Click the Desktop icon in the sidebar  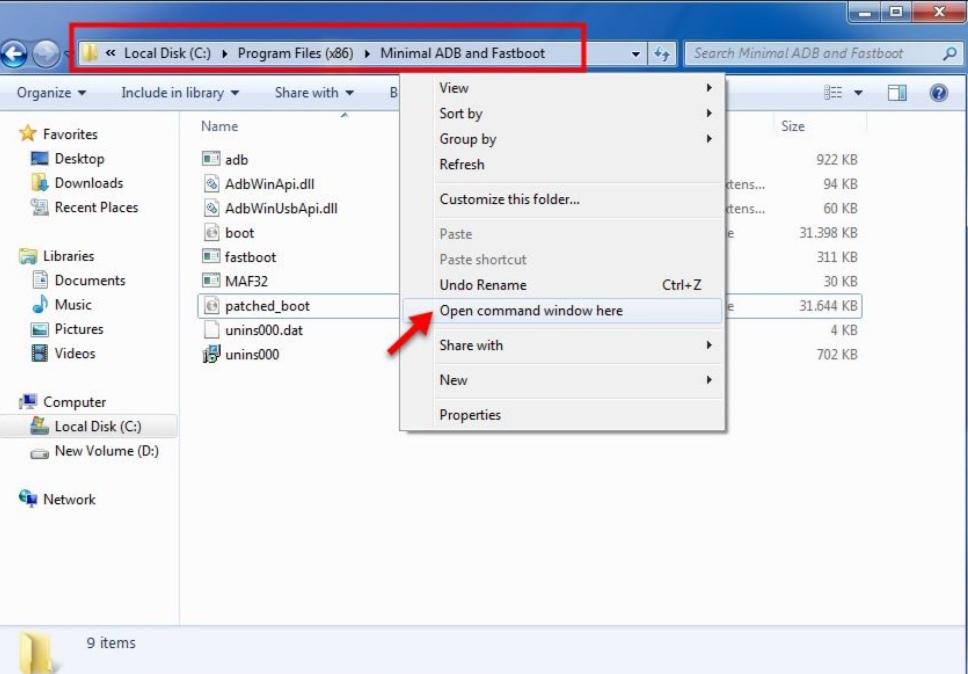click(x=40, y=159)
